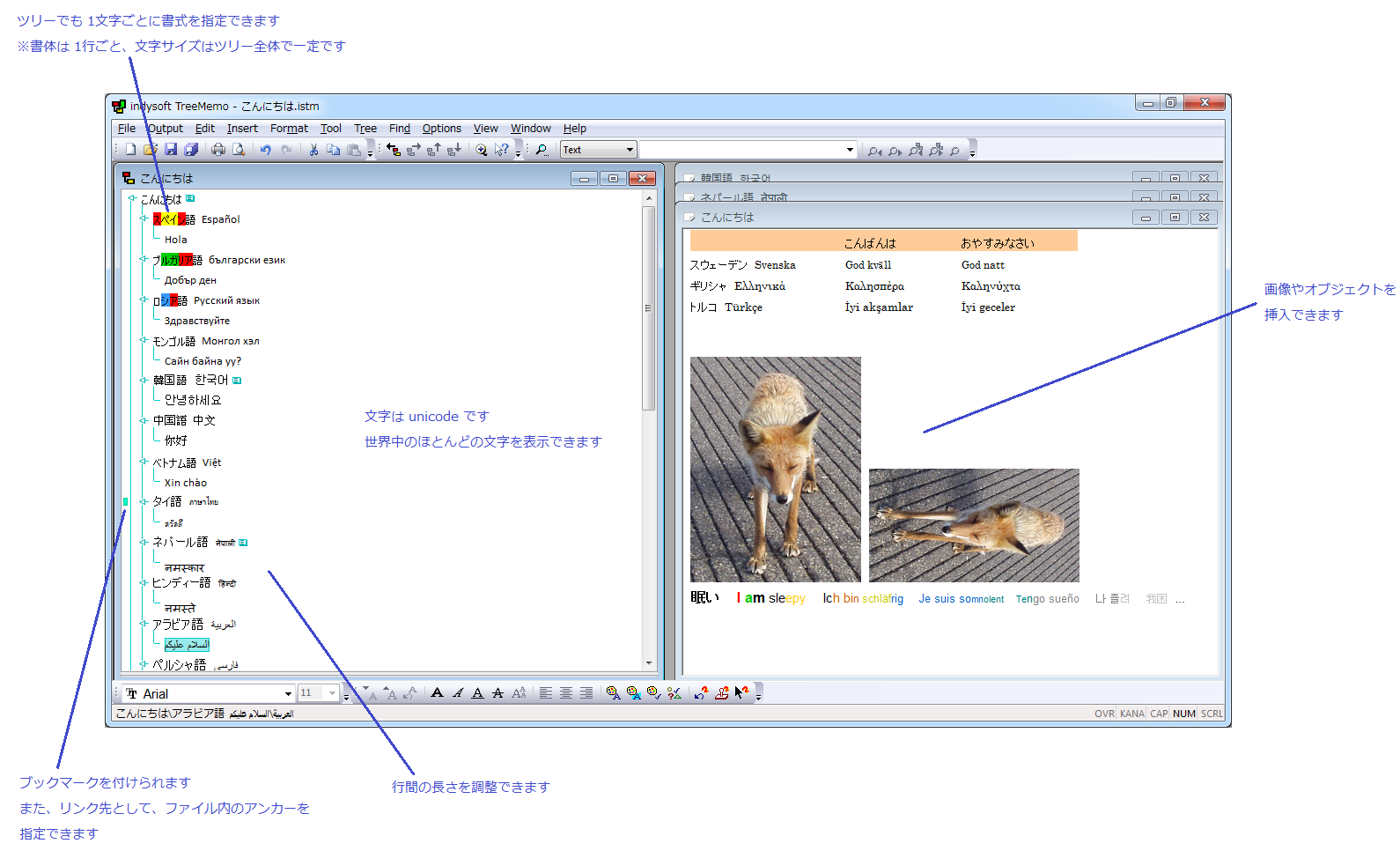This screenshot has height=851, width=1400.
Task: Select the Xin chào tree item
Action: 186,483
